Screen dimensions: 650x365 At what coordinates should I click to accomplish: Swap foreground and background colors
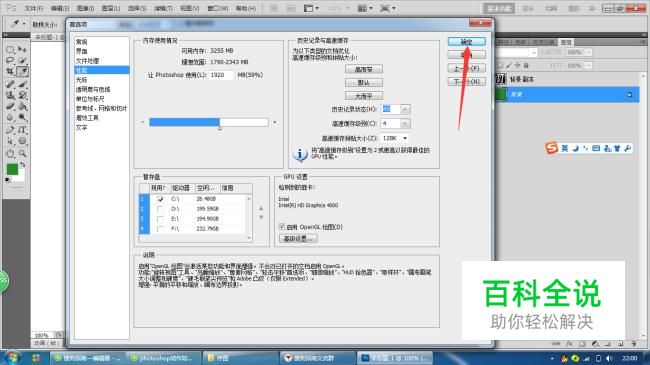coord(23,165)
